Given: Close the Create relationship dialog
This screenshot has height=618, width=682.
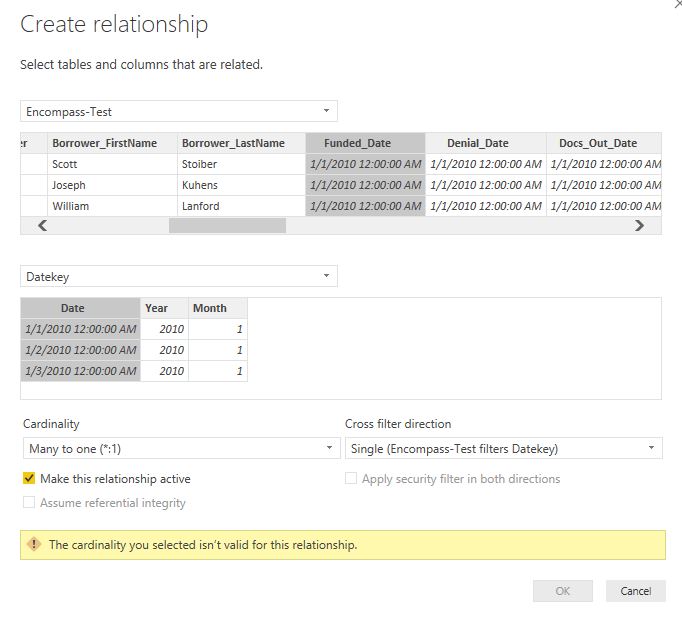Looking at the screenshot, I should tap(678, 3).
